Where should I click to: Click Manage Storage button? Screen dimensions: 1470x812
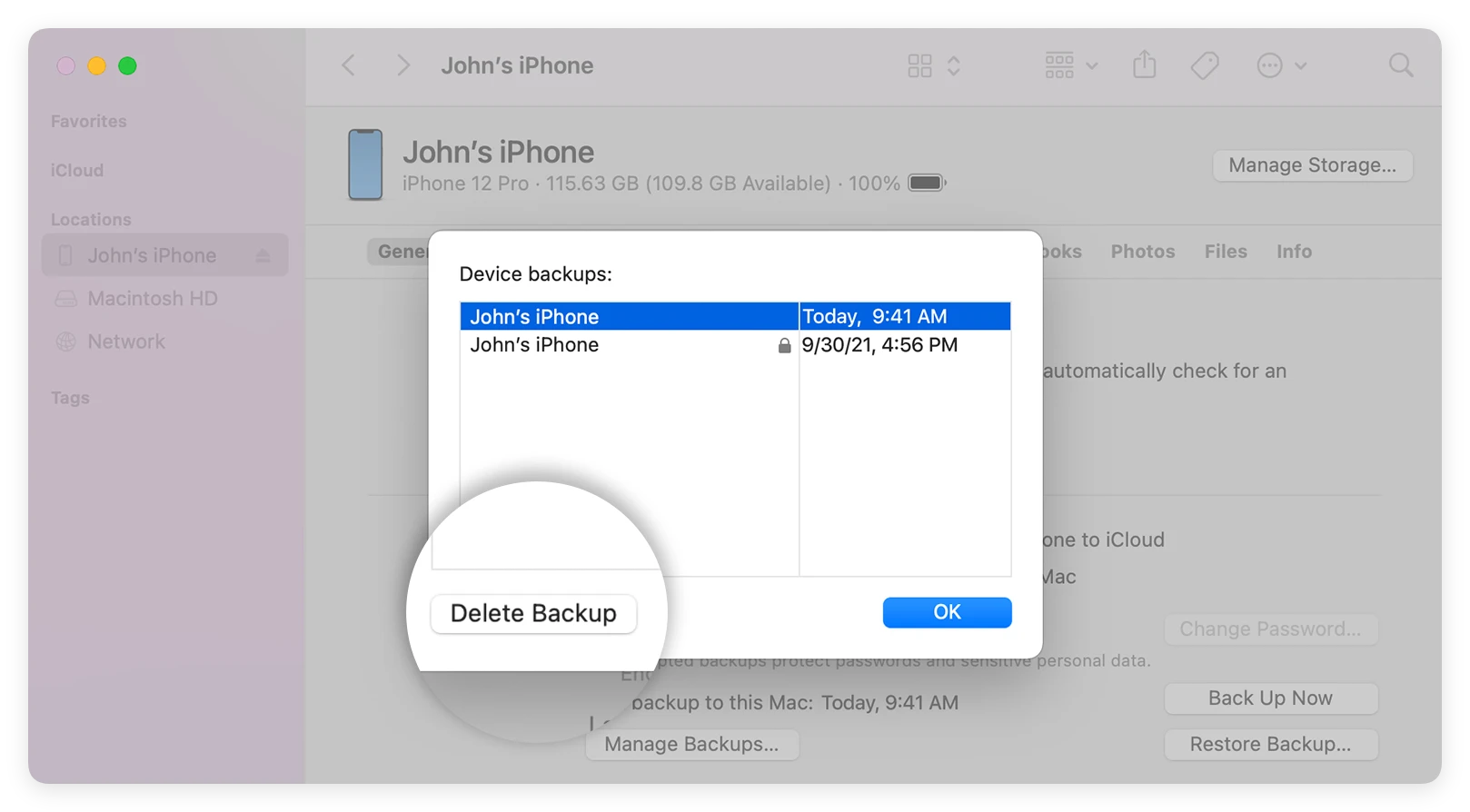point(1312,165)
